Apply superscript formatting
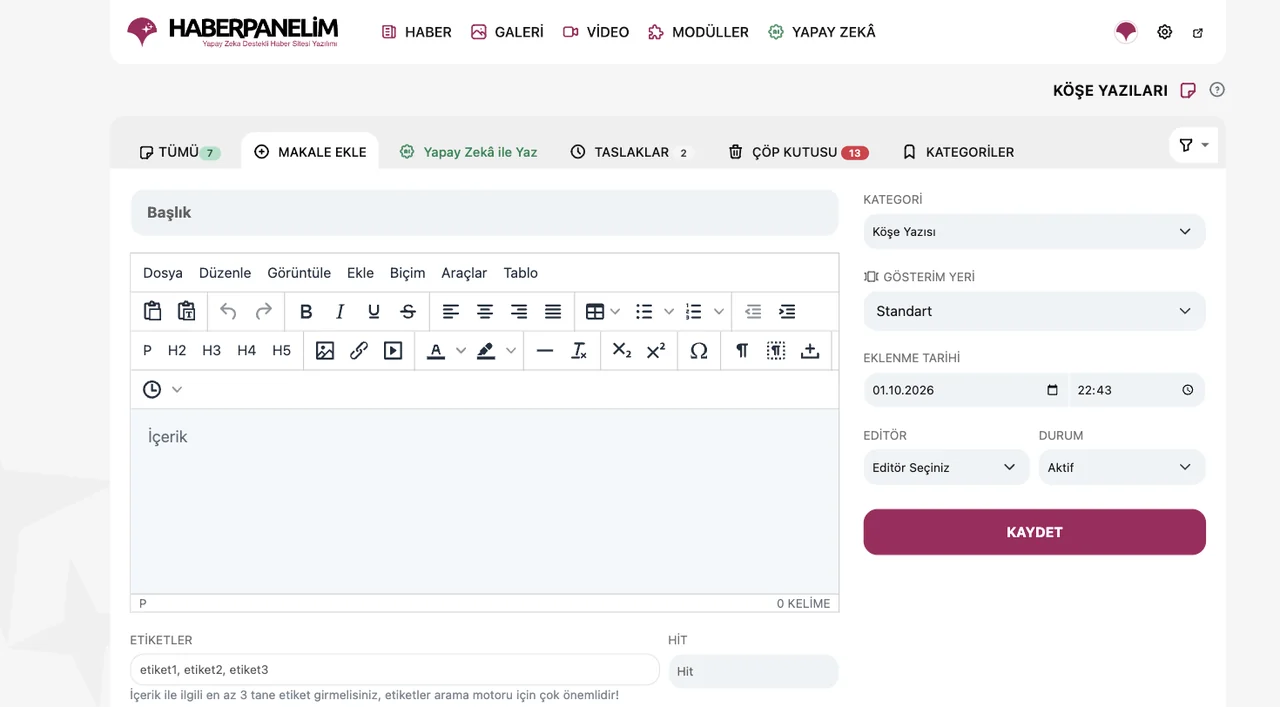 (x=656, y=350)
